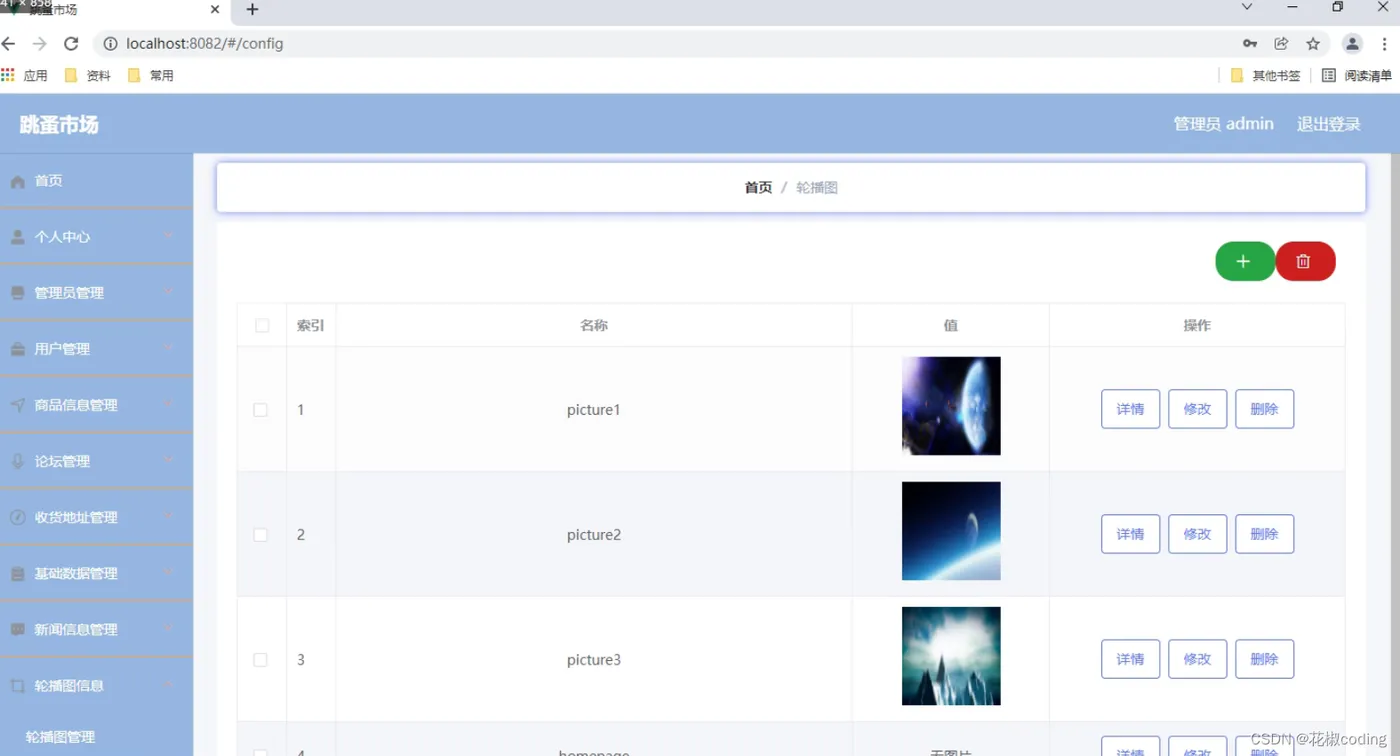Open the browser three-dot menu
This screenshot has height=756, width=1400.
1384,44
